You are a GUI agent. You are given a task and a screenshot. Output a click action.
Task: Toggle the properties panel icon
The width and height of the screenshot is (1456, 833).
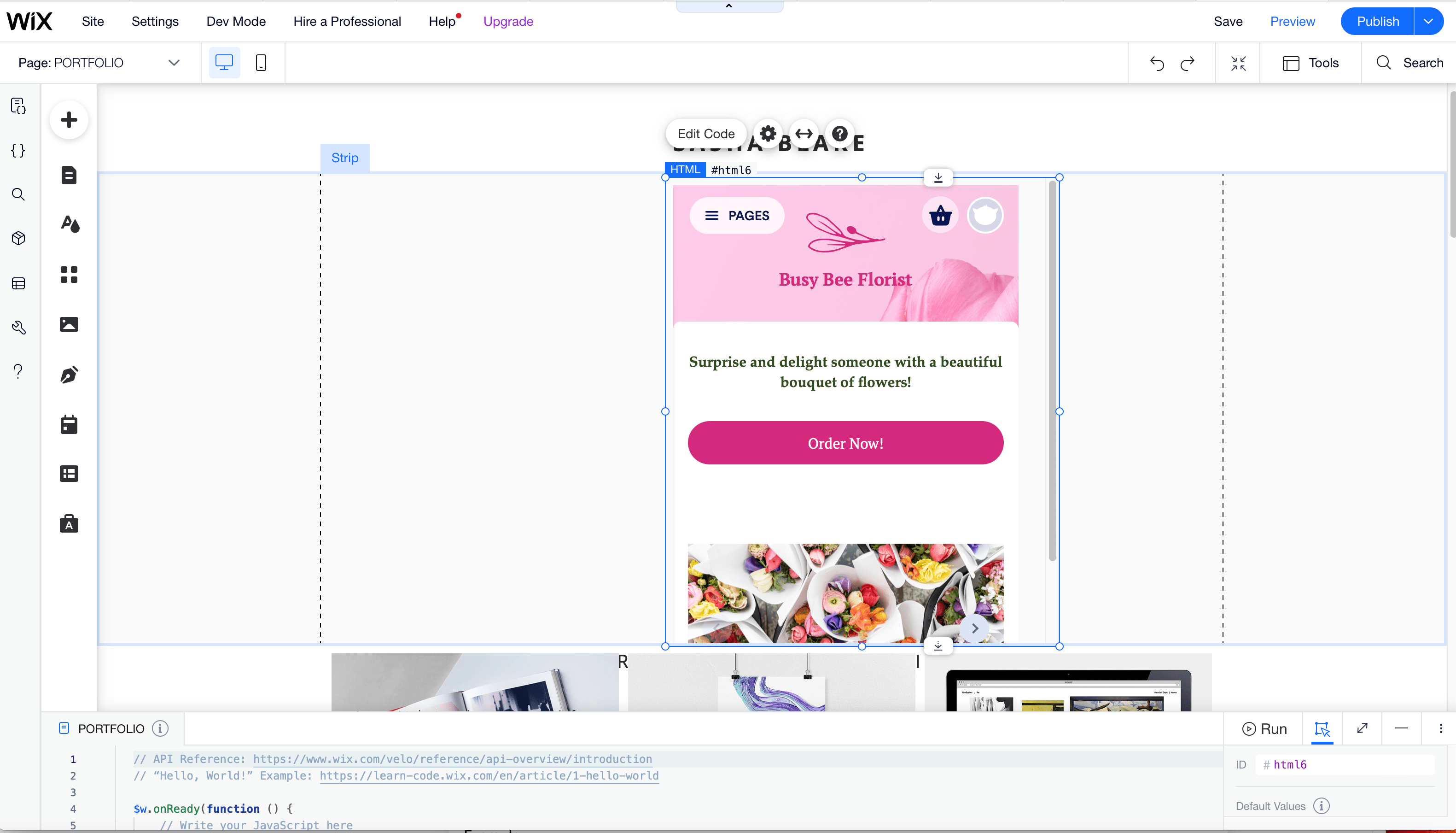click(1322, 728)
